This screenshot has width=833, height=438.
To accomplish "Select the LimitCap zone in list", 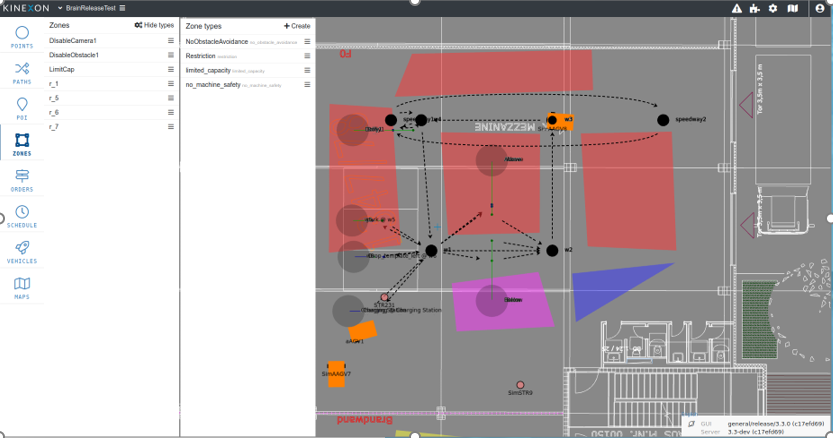I will point(62,69).
